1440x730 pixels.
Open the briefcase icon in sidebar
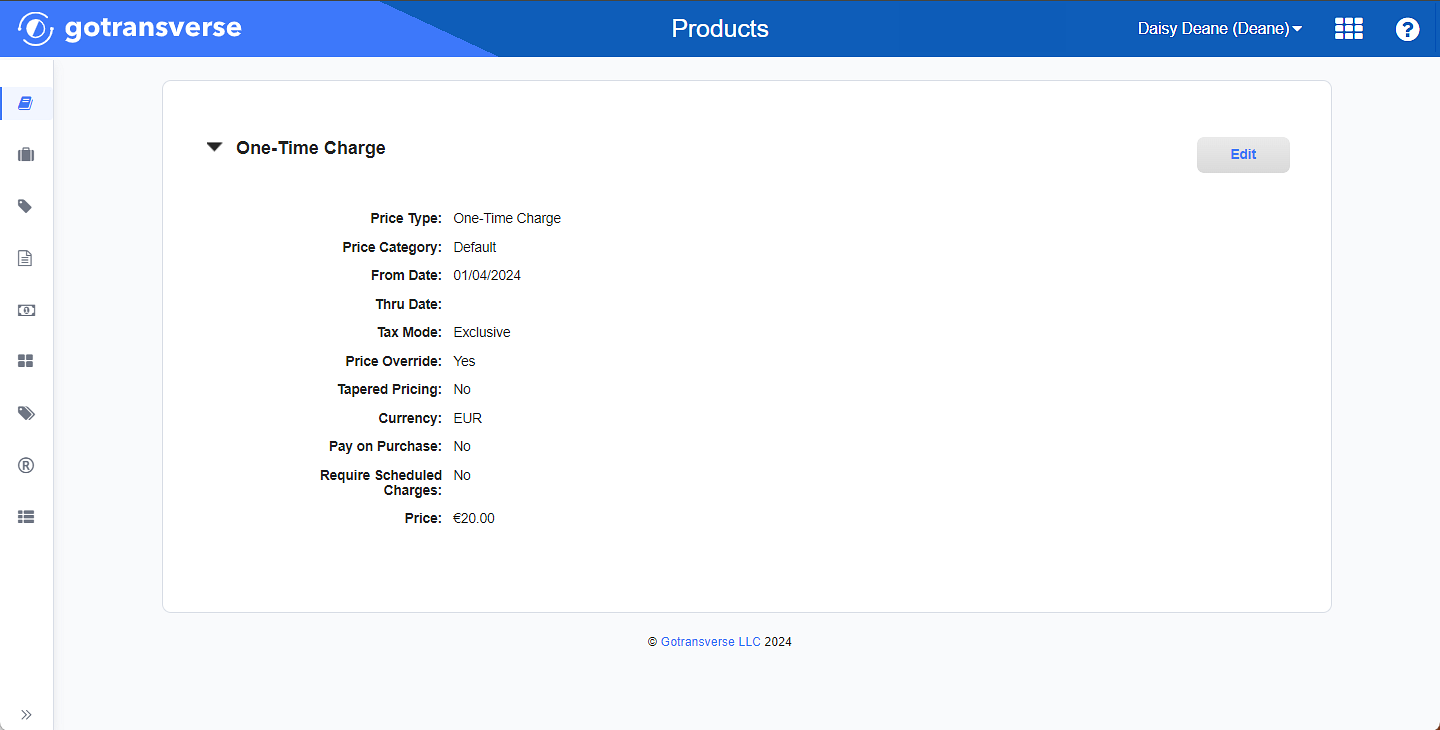[x=26, y=155]
